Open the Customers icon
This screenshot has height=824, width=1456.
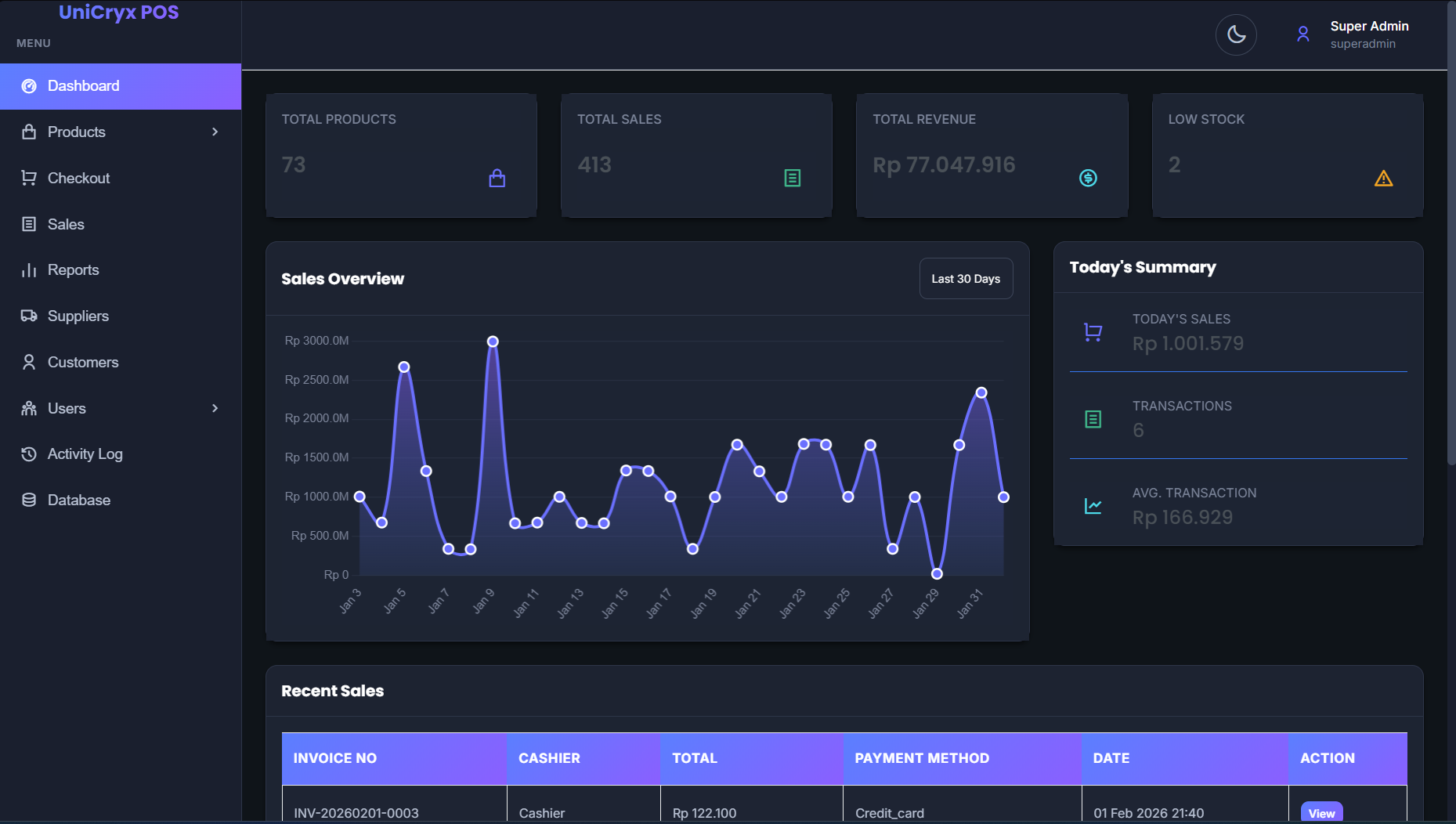[x=29, y=362]
